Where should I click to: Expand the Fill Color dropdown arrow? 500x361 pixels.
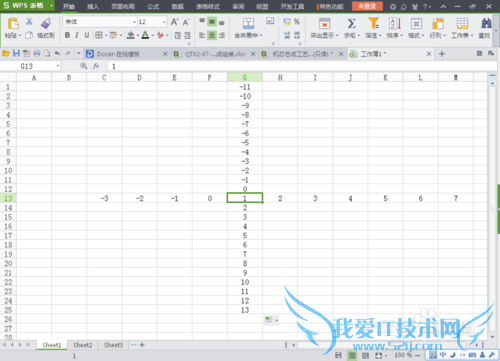coord(138,35)
